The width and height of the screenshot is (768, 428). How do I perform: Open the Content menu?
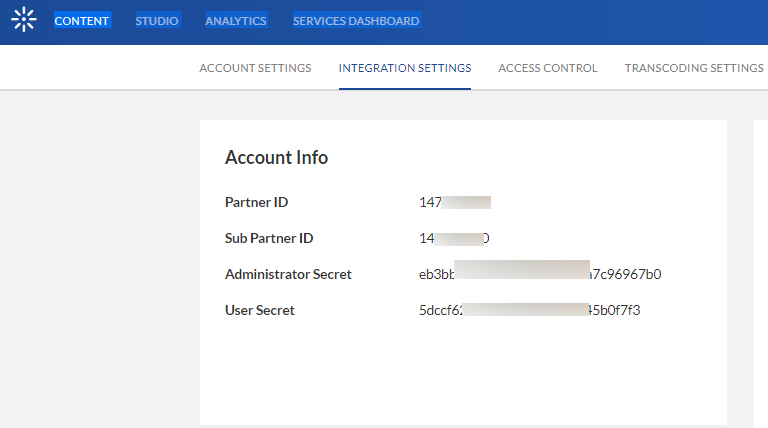82,21
